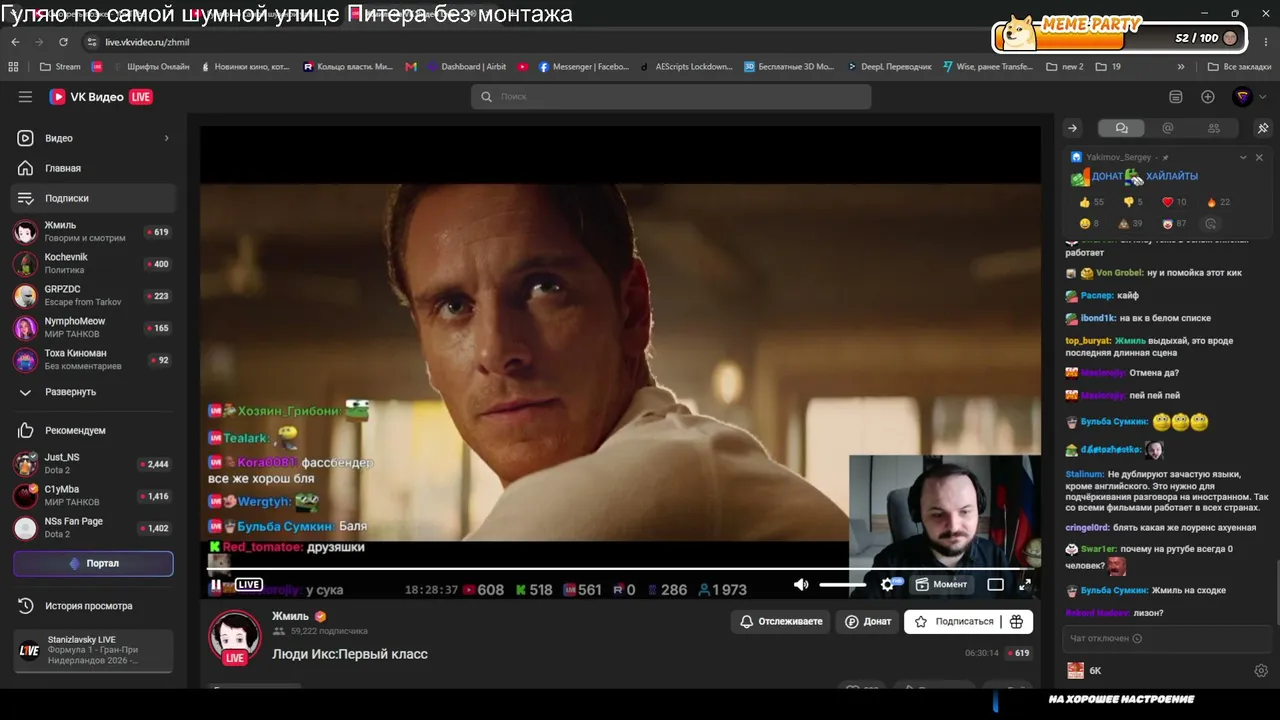Click the ДОНАТ link in pinned message
1280x720 pixels.
pos(1107,177)
